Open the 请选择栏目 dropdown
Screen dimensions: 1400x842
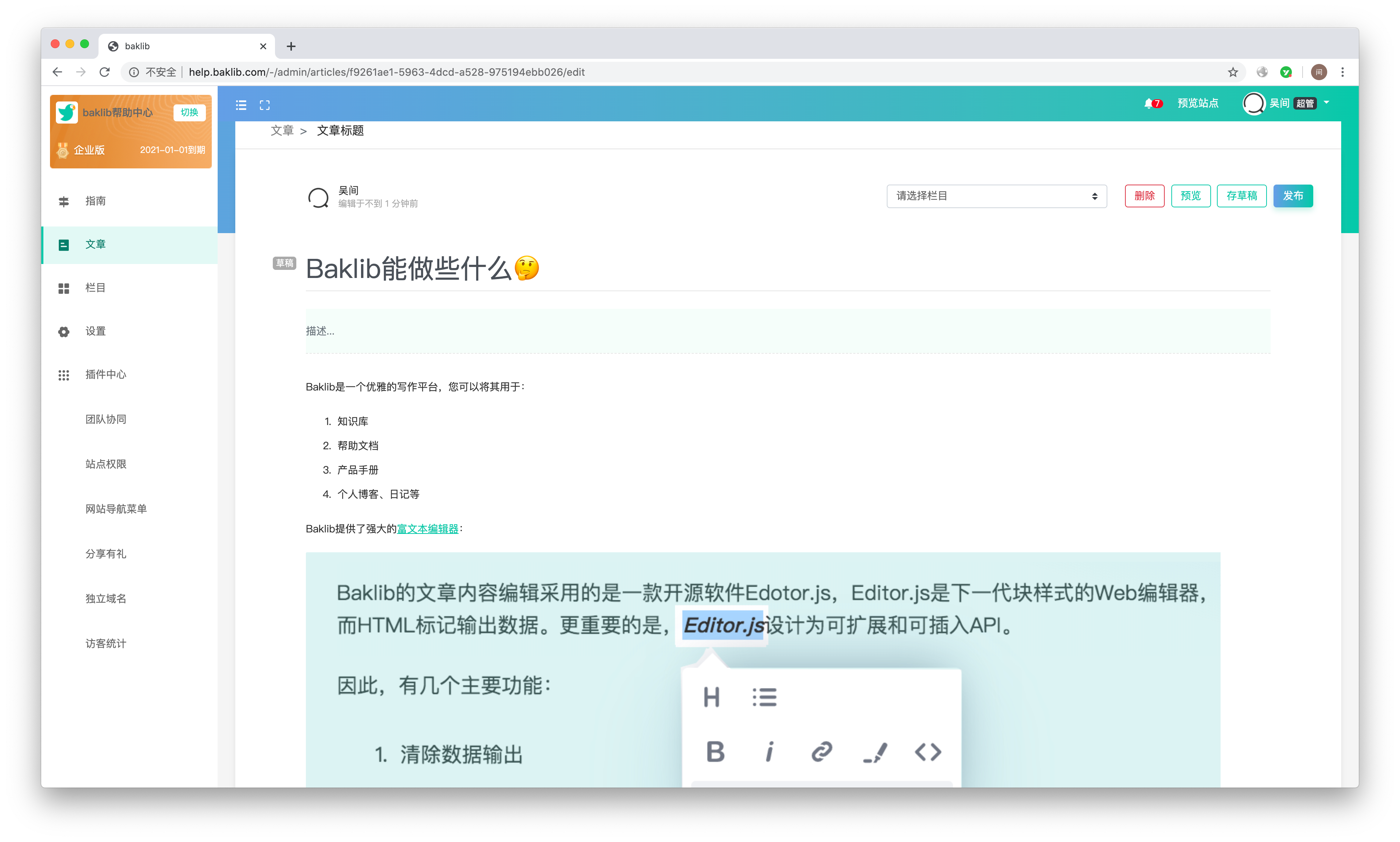coord(996,196)
